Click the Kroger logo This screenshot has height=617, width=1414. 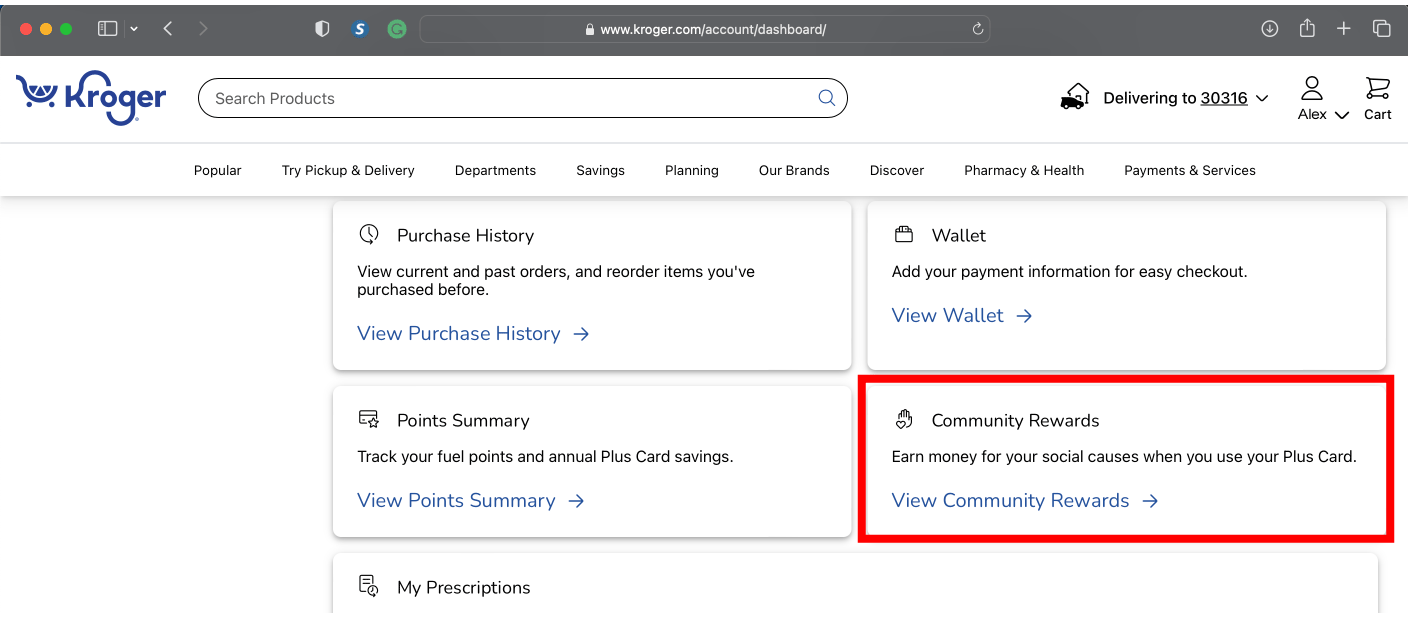(91, 98)
